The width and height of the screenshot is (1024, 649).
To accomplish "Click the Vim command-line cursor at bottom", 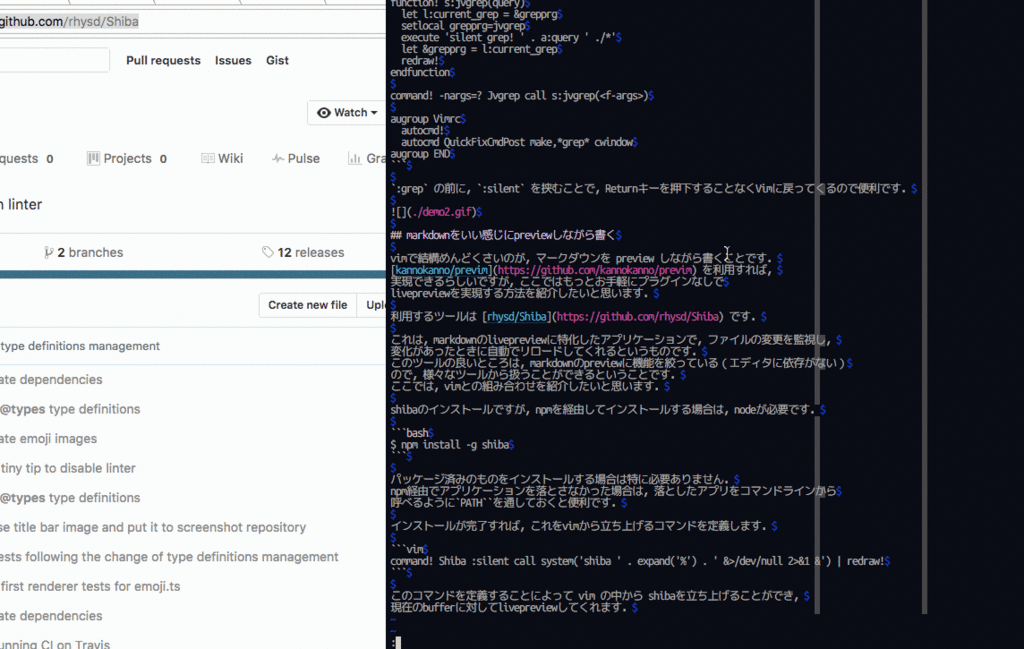I will 398,642.
